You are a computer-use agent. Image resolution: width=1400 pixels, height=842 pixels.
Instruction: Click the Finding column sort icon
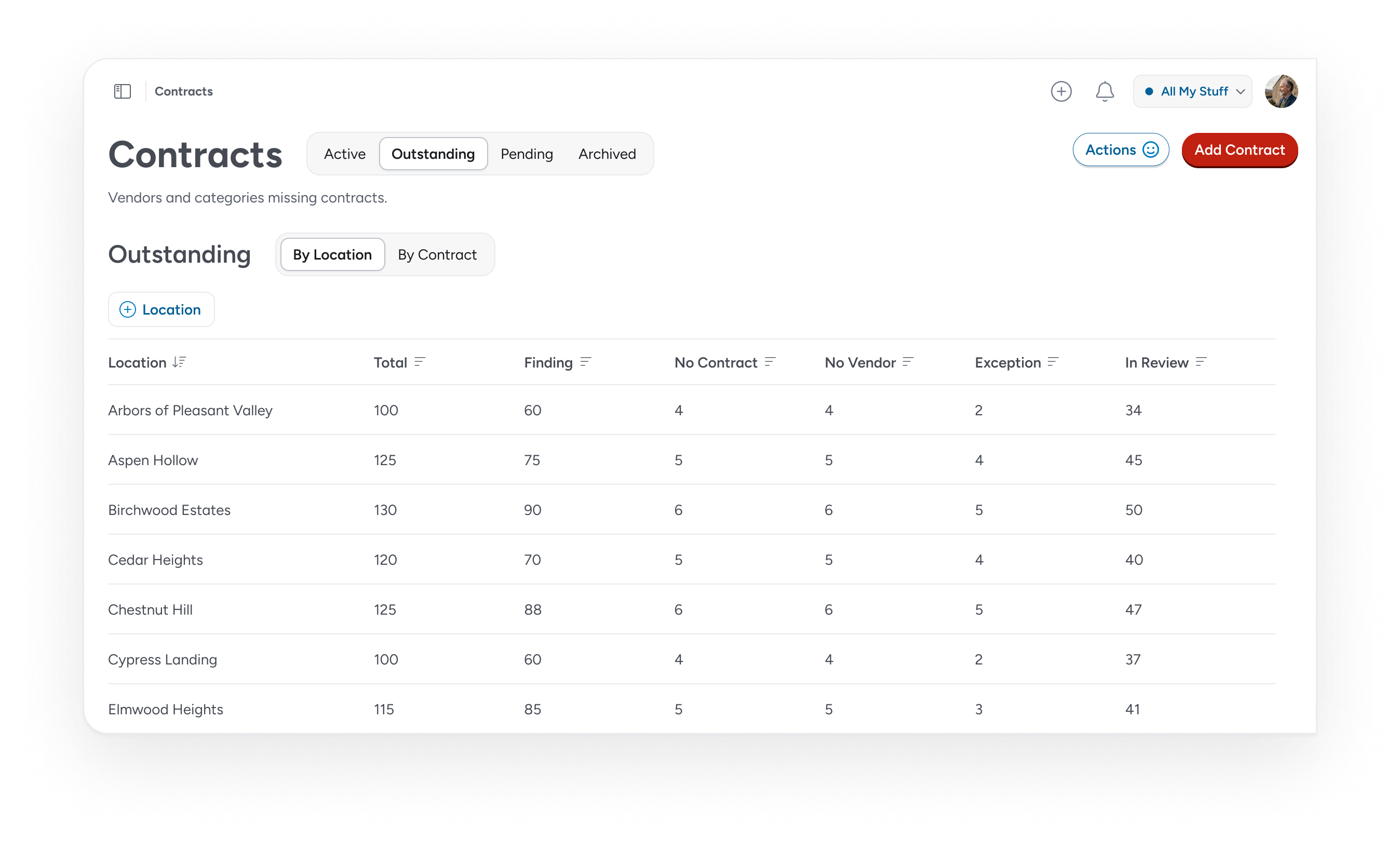click(585, 362)
